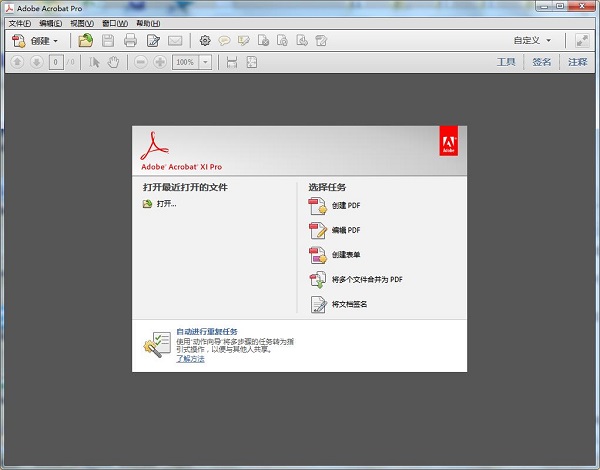Open the 文件(F) menu
The height and width of the screenshot is (470, 600).
(20, 24)
